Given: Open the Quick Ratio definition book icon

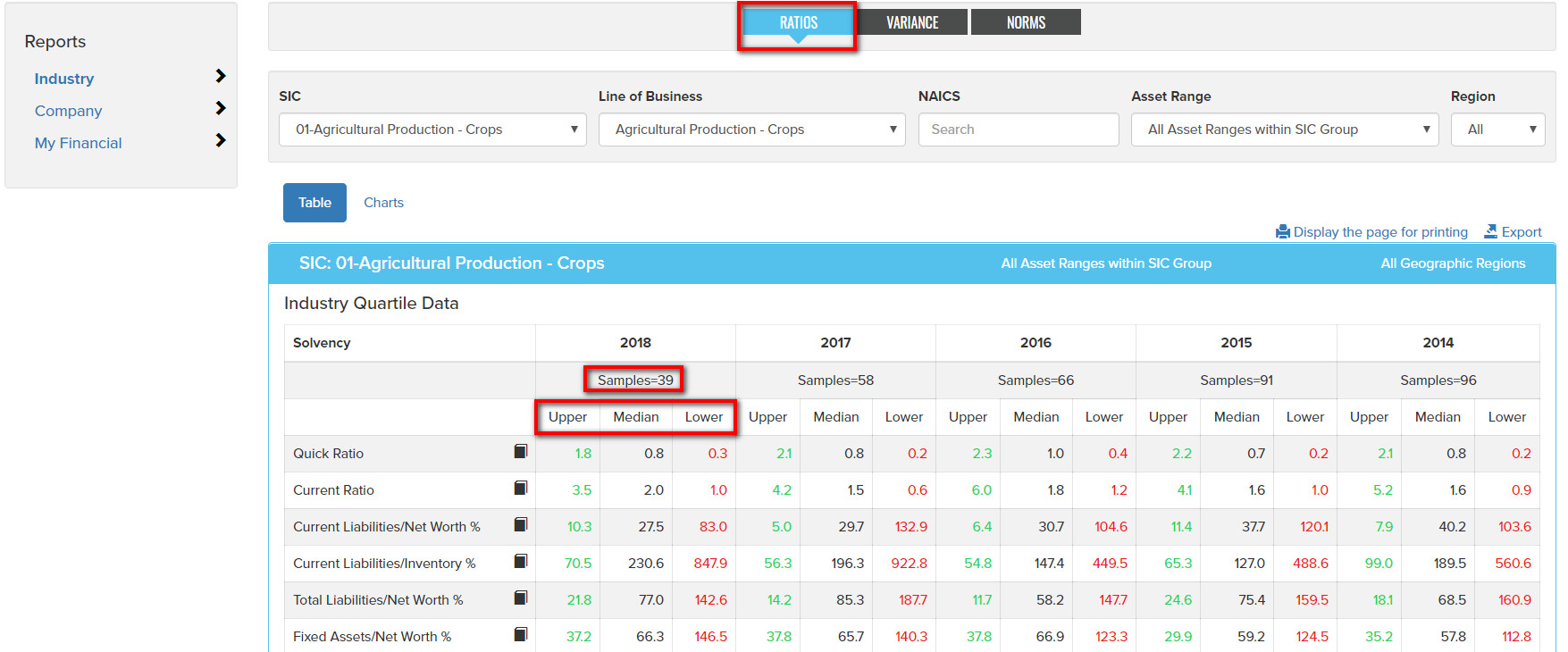Looking at the screenshot, I should click(521, 452).
